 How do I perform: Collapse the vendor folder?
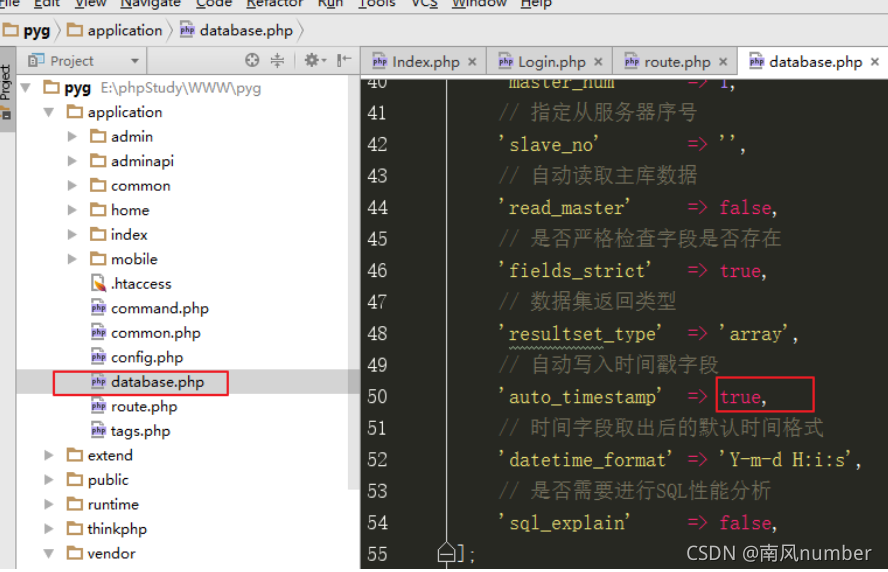[49, 553]
